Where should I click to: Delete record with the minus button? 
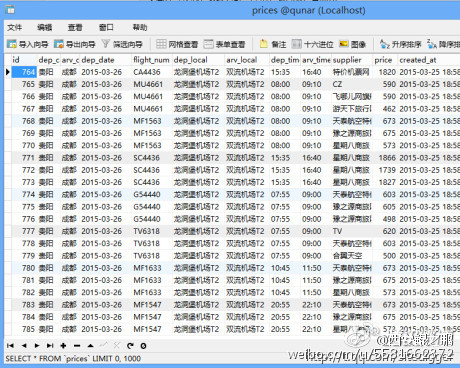(77, 346)
